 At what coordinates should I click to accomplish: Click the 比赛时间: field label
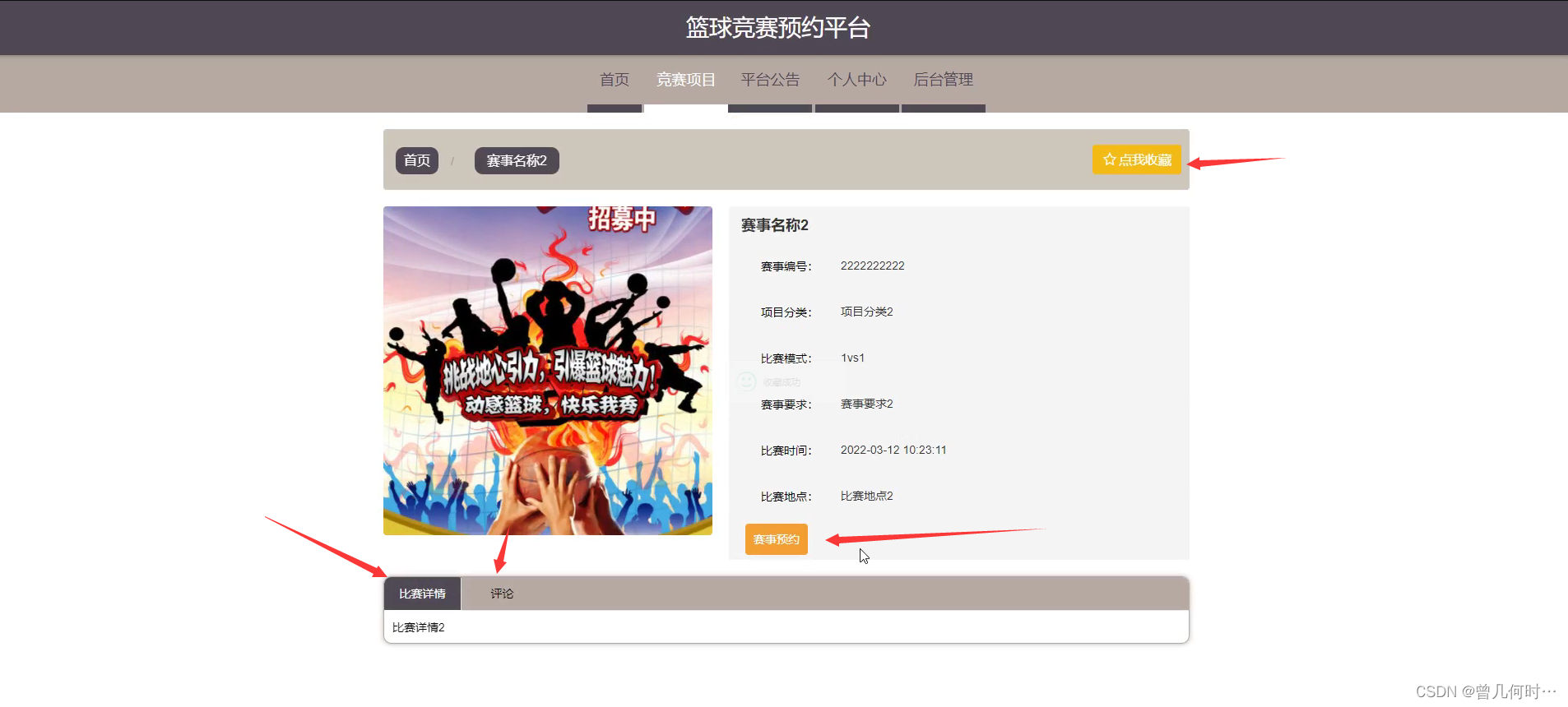click(786, 451)
